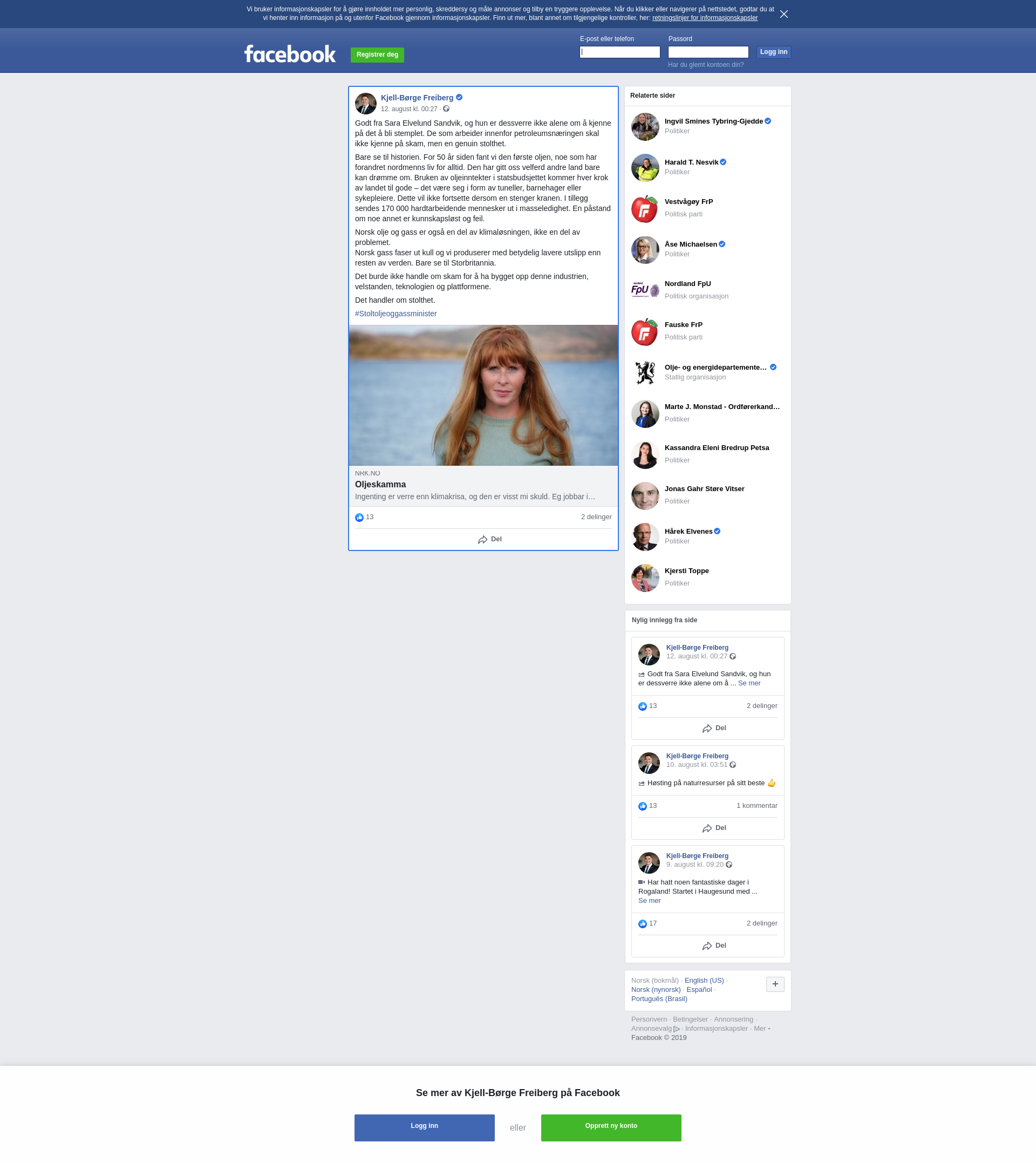Click the Facebook logo
This screenshot has width=1036, height=1163.
click(290, 54)
